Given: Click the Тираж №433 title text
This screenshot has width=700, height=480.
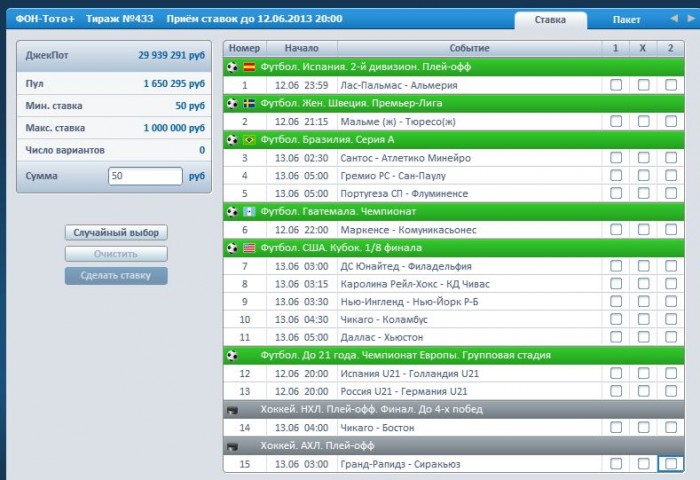Looking at the screenshot, I should pos(120,19).
